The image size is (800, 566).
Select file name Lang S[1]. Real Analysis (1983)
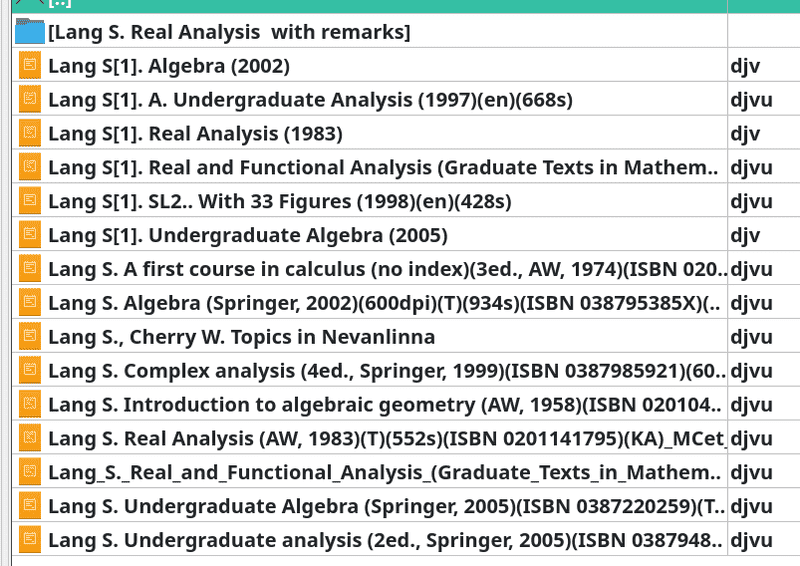(195, 134)
